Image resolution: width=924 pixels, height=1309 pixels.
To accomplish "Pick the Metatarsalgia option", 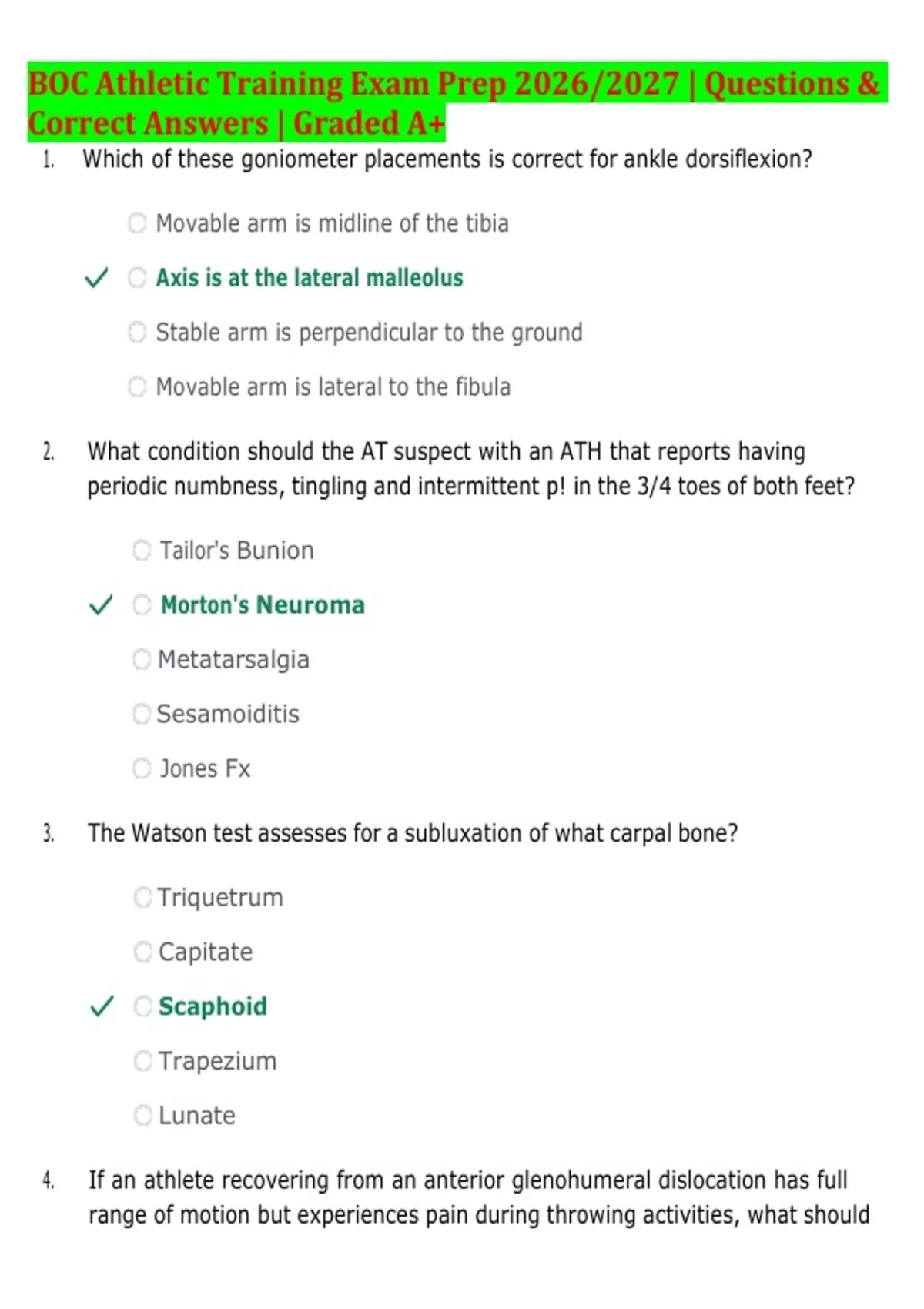I will (142, 659).
